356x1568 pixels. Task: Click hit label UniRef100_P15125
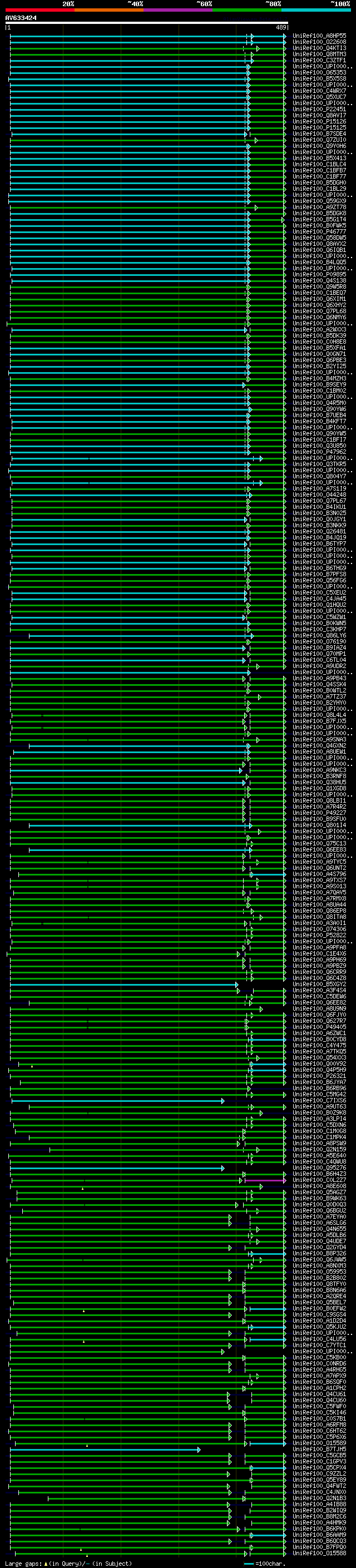(319, 127)
